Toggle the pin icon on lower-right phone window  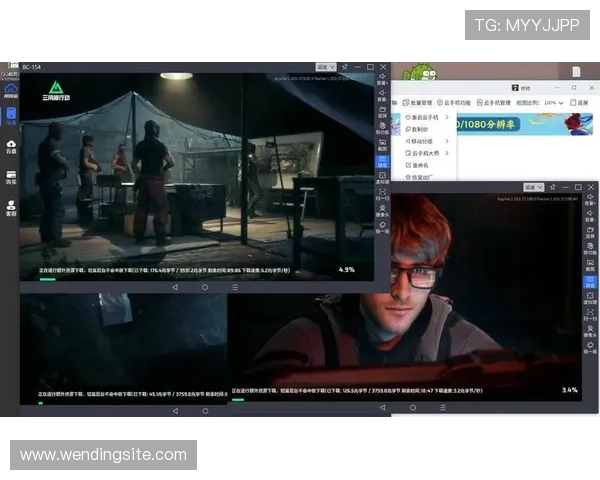551,186
